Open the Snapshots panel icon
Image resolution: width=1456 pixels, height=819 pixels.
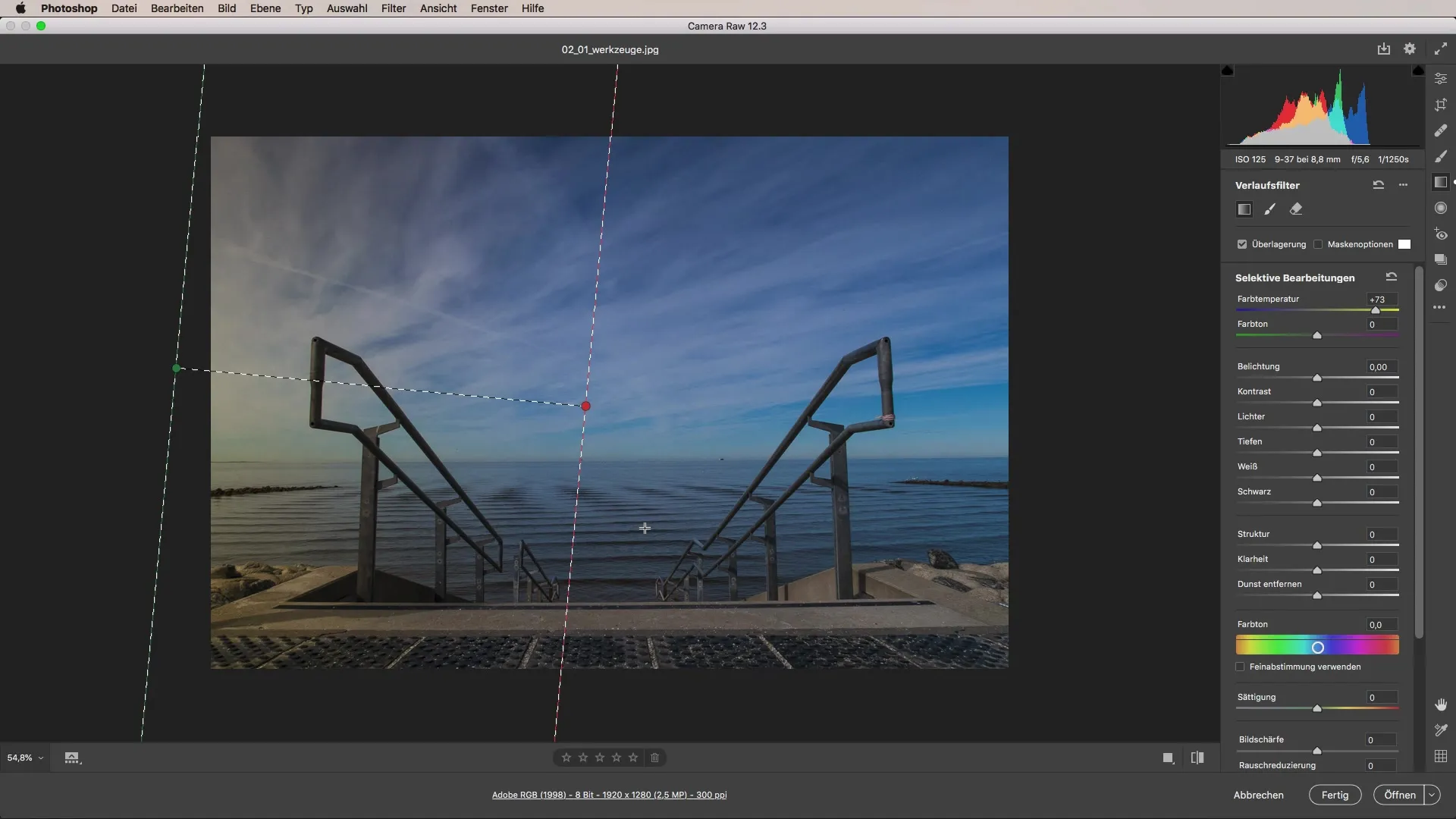click(x=1441, y=259)
